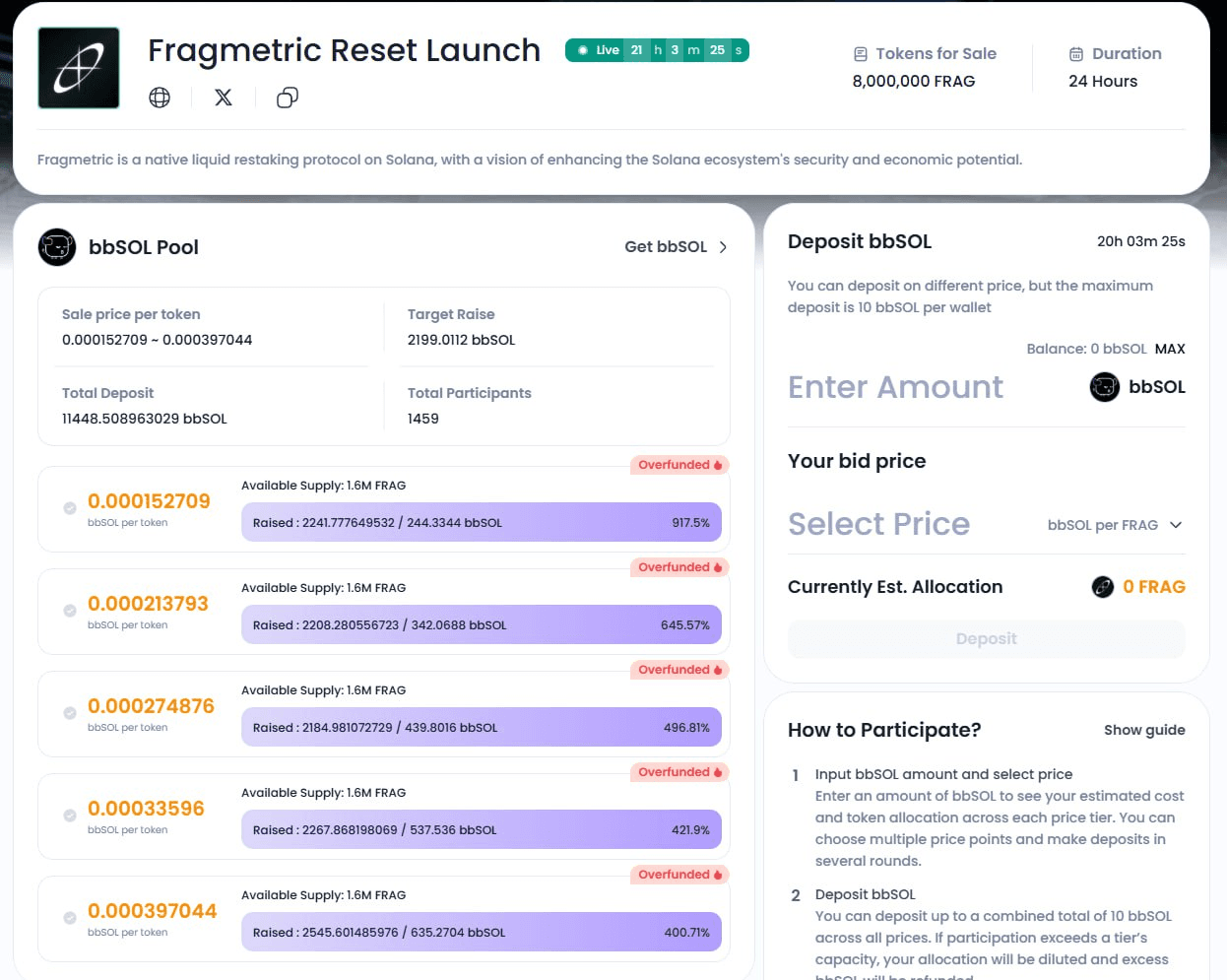Click MAX to fill balance
Viewport: 1227px width, 980px height.
coord(1170,349)
